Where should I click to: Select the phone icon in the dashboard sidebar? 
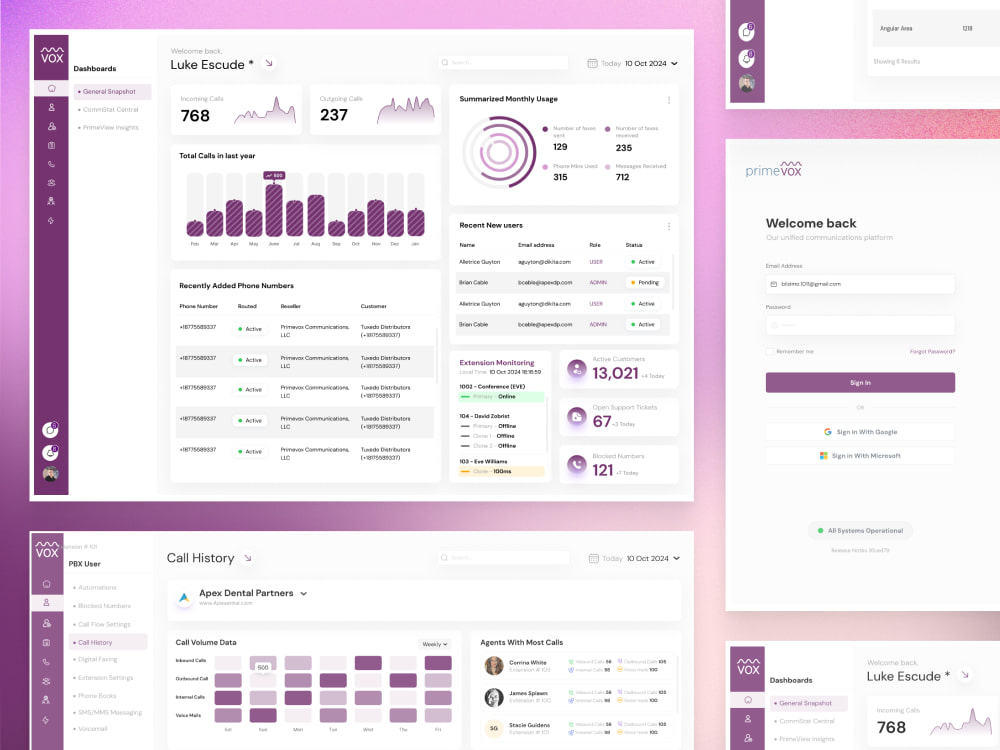point(52,164)
